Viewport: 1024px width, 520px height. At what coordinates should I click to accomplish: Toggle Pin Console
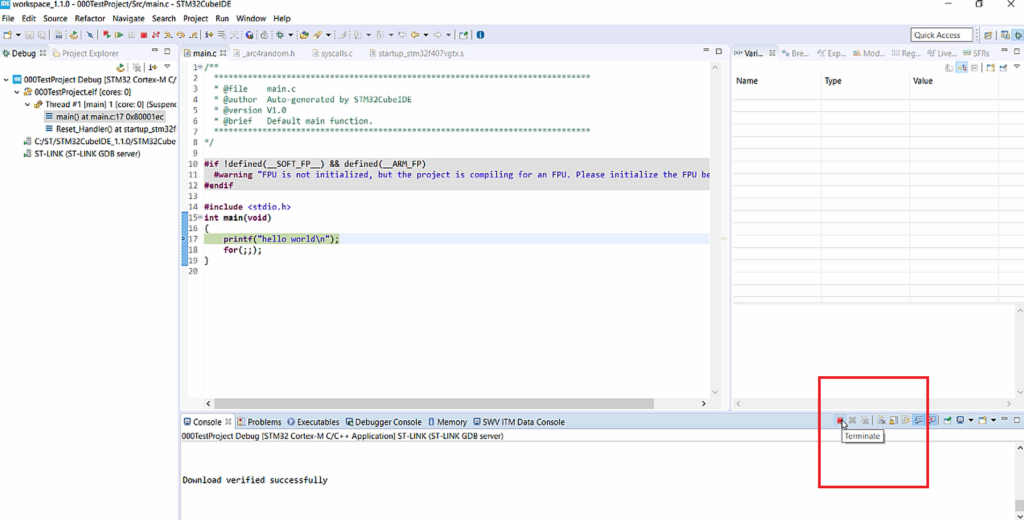947,421
